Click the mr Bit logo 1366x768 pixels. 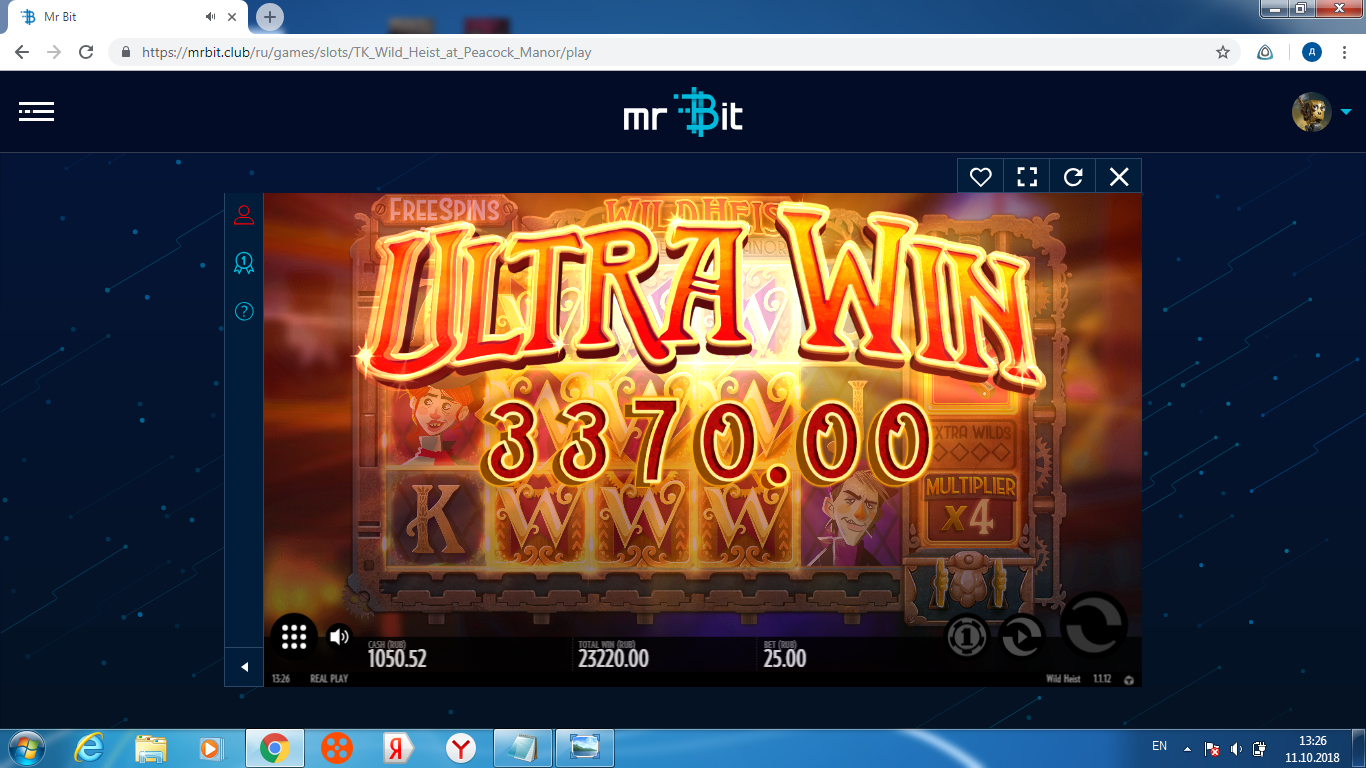(x=683, y=112)
